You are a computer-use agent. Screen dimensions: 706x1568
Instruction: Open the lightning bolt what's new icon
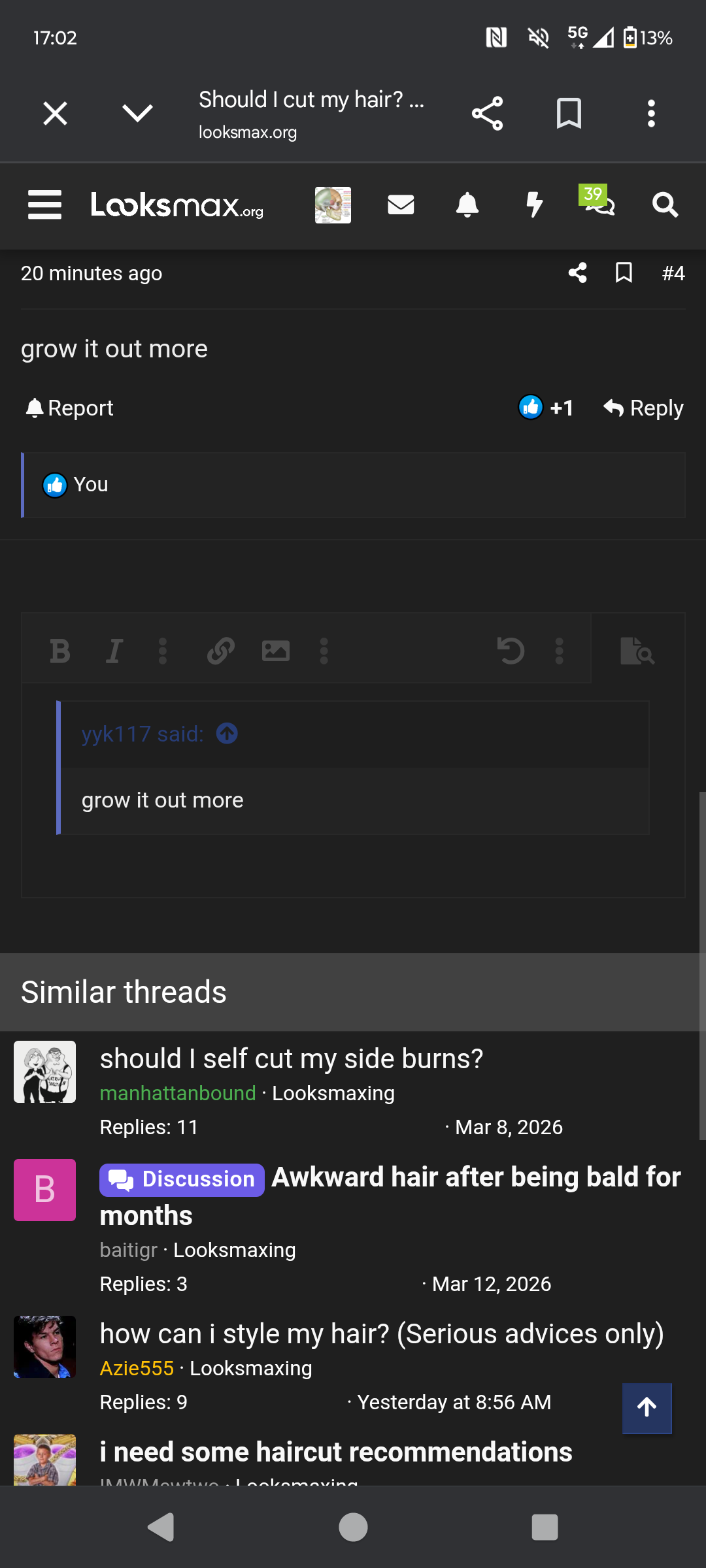(535, 205)
